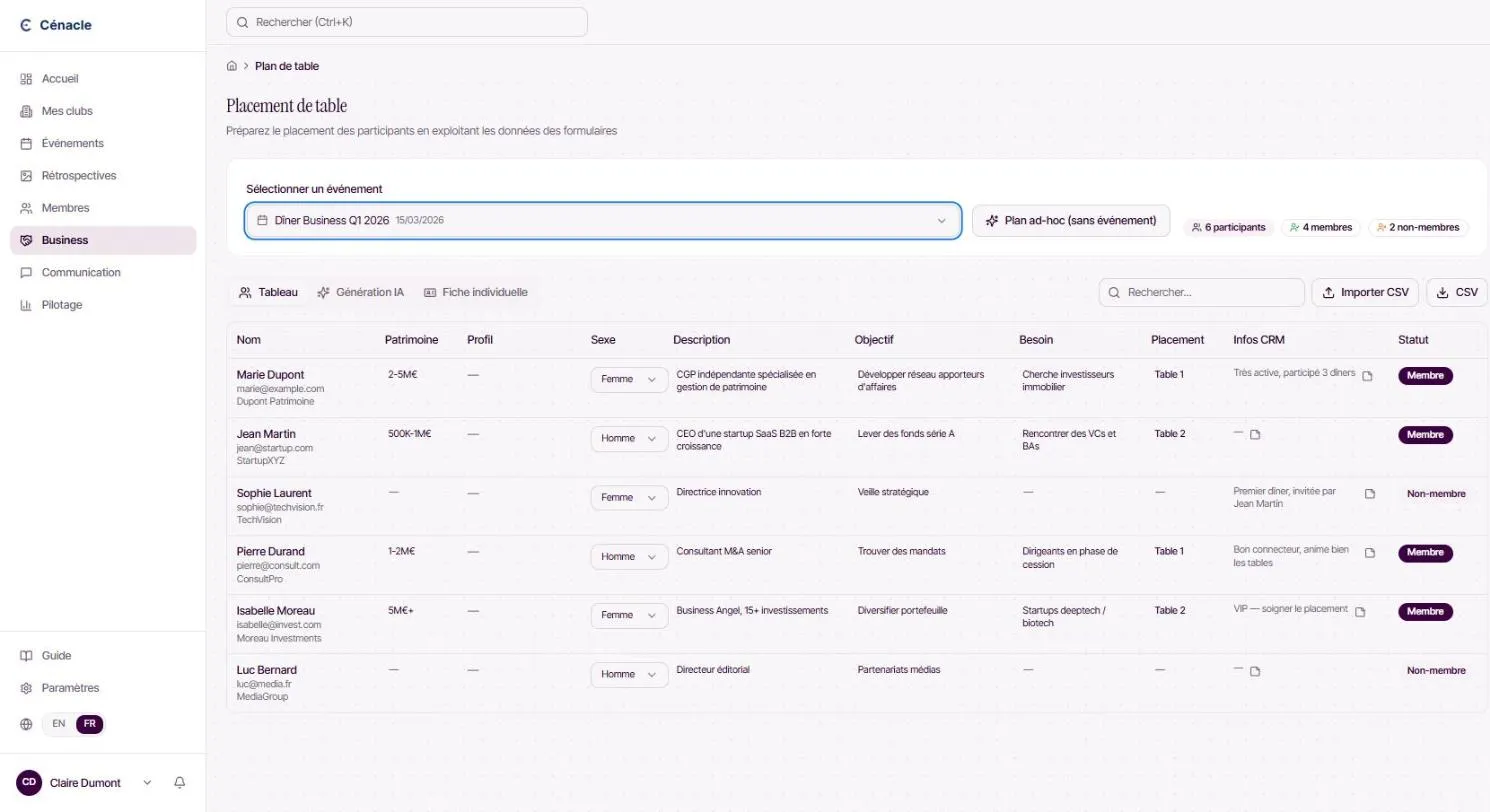This screenshot has width=1490, height=812.
Task: Open CRM note icon for Isabelle Moreau
Action: coord(1360,612)
